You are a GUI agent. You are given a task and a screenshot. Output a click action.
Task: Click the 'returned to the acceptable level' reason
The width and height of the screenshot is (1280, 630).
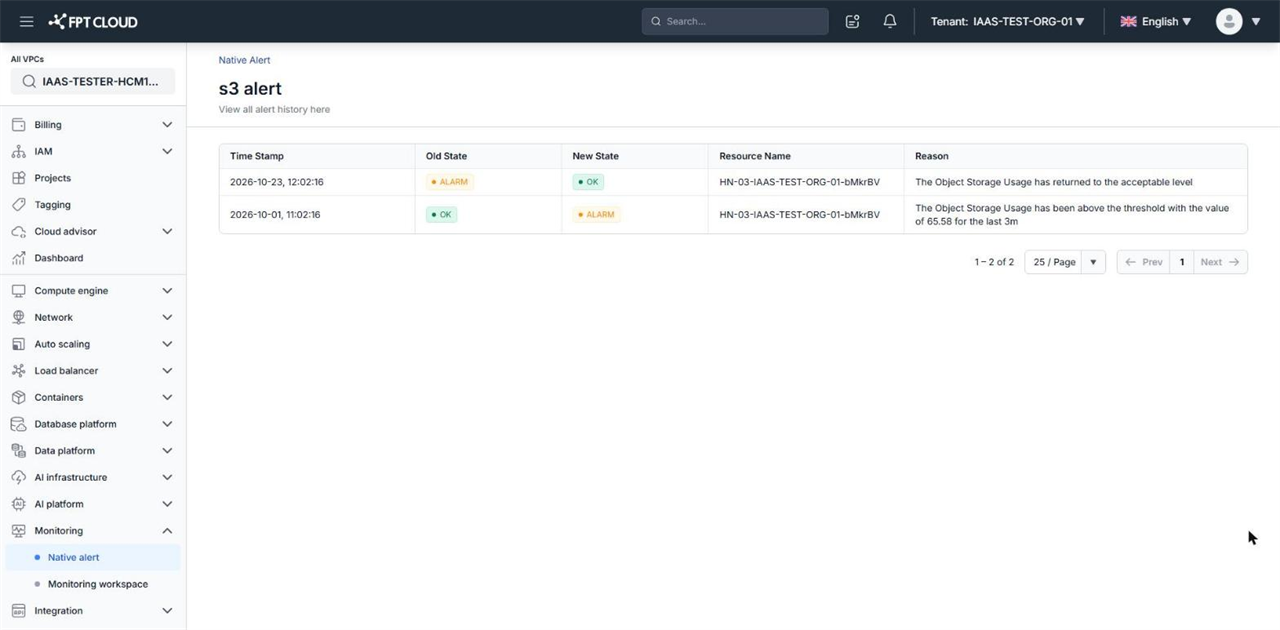point(1054,182)
